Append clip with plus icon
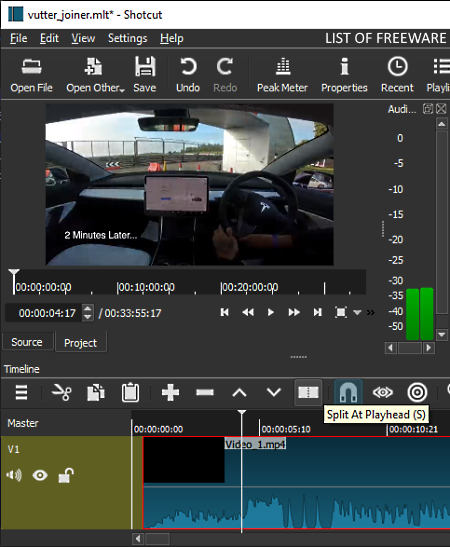This screenshot has width=450, height=547. click(x=171, y=392)
